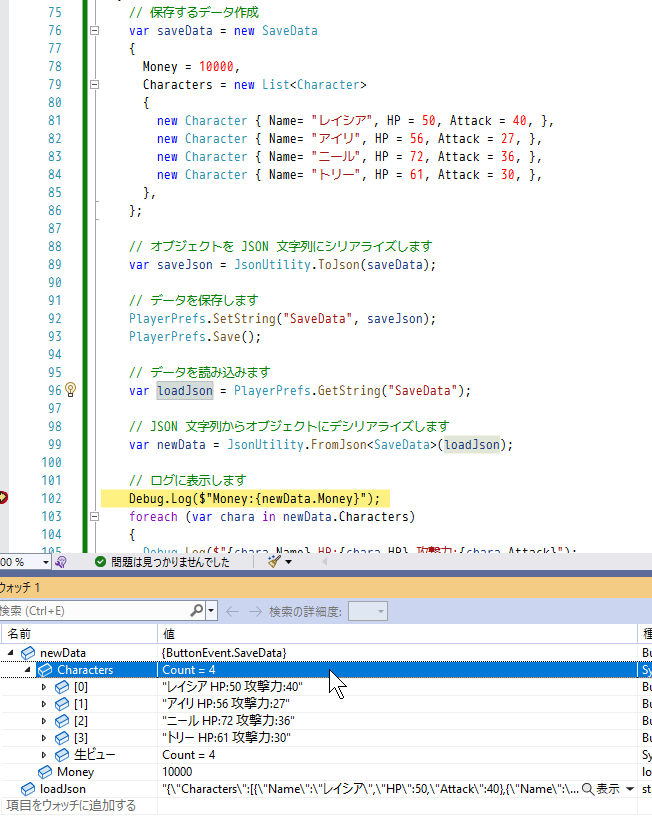652x823 pixels.
Task: Expand the [0] character entry
Action: click(44, 687)
